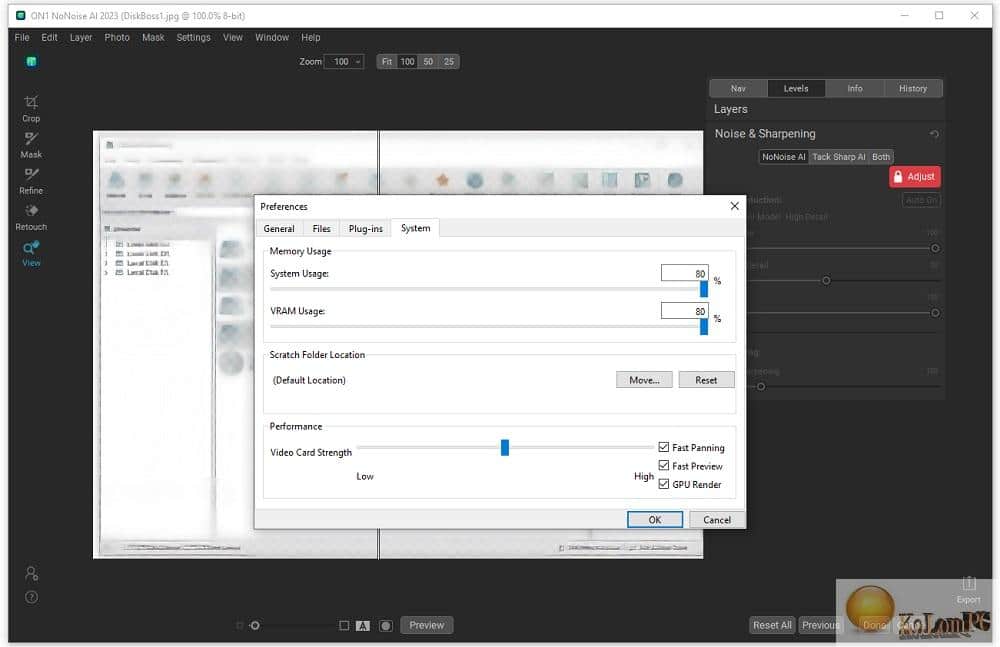This screenshot has height=647, width=1000.
Task: Open the help question mark icon
Action: coord(31,597)
